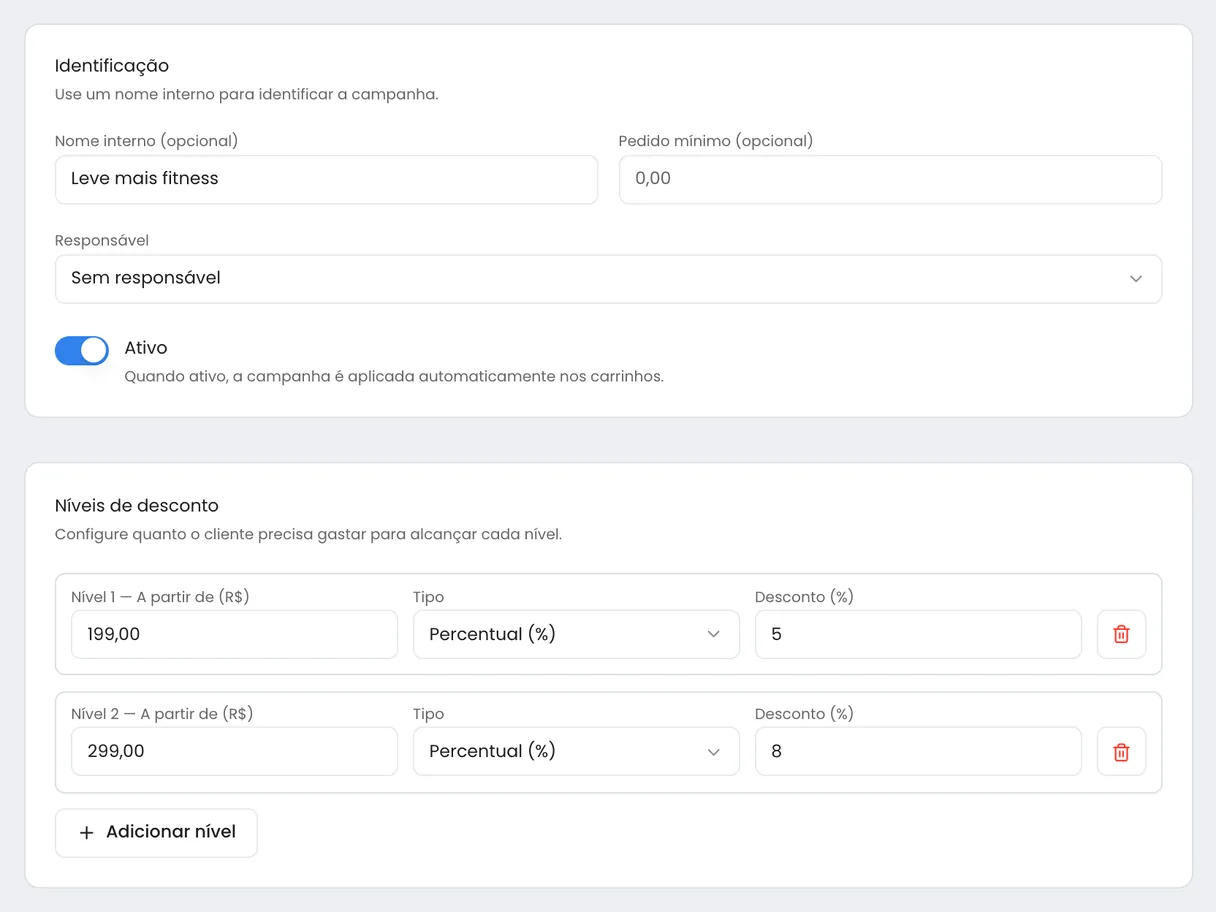The height and width of the screenshot is (912, 1216).
Task: Edit the Nível 1 threshold value 199,00
Action: pyautogui.click(x=234, y=634)
